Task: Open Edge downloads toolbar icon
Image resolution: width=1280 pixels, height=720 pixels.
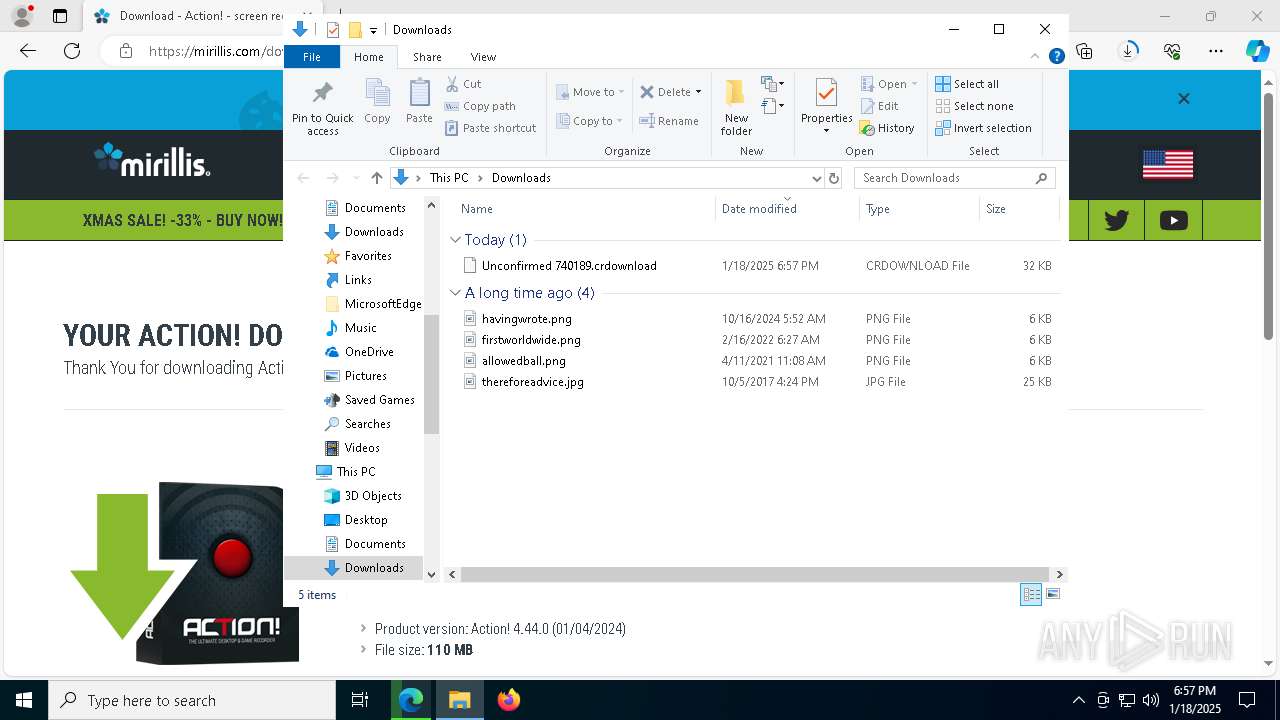Action: point(1128,51)
